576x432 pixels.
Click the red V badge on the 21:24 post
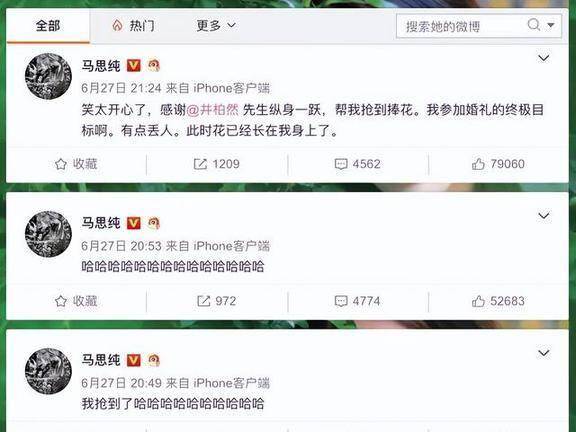point(134,66)
